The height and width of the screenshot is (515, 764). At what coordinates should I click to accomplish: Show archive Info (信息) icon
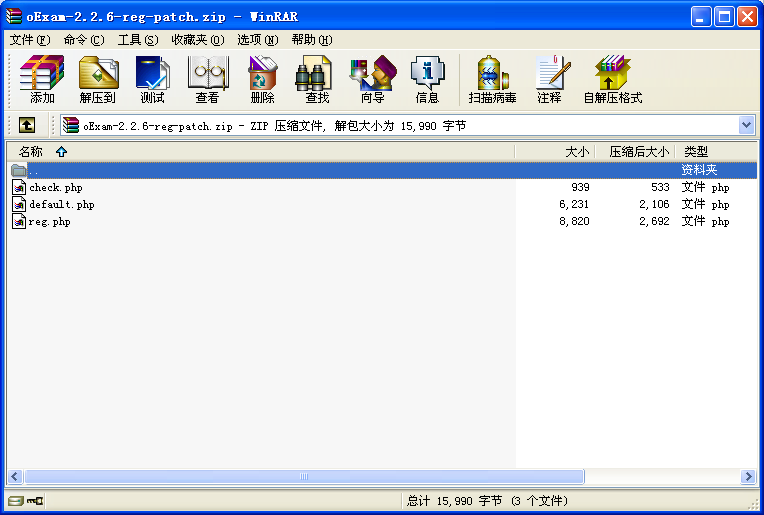coord(427,79)
